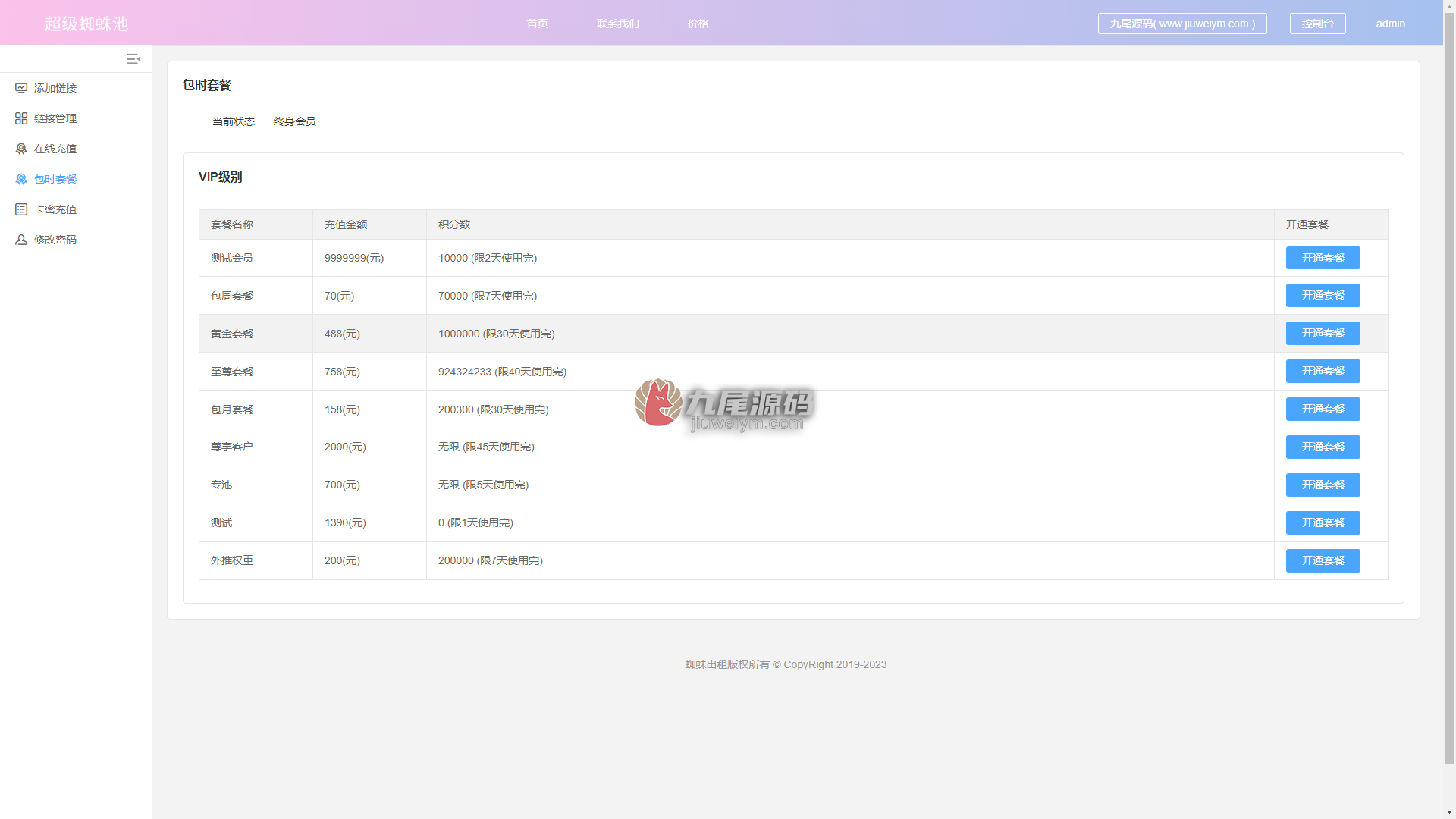
Task: Click the 终身会员 status text
Action: (x=294, y=121)
